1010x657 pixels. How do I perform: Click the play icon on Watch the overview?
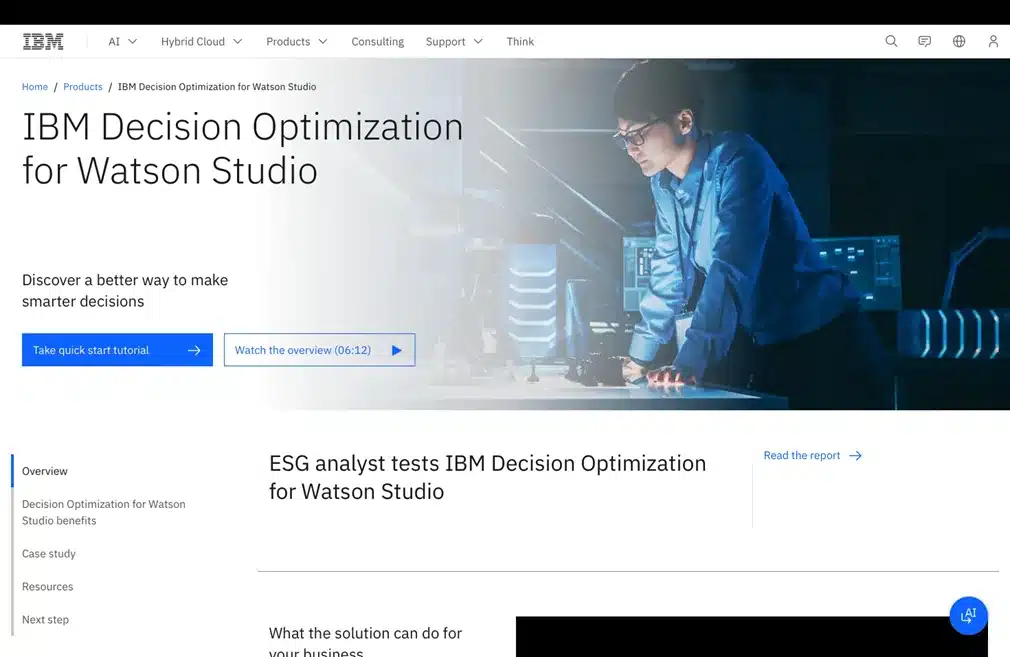point(397,351)
